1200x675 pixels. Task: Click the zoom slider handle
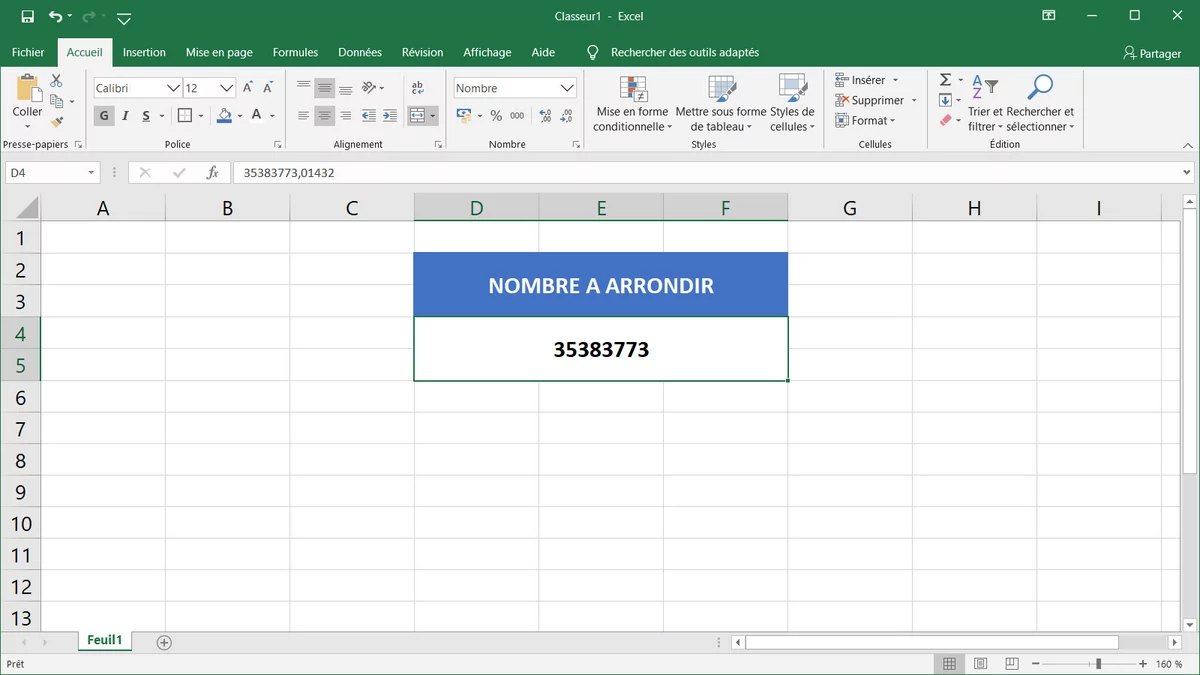(x=1098, y=664)
